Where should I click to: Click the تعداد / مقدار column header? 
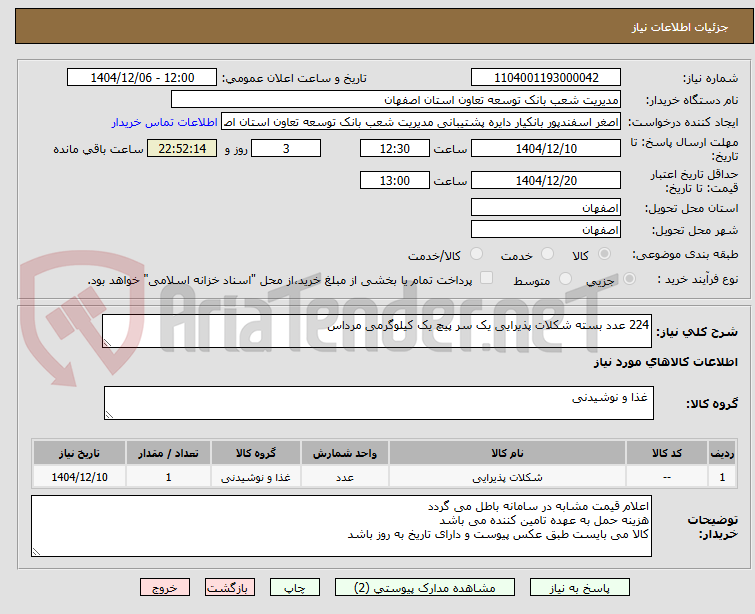pos(168,453)
